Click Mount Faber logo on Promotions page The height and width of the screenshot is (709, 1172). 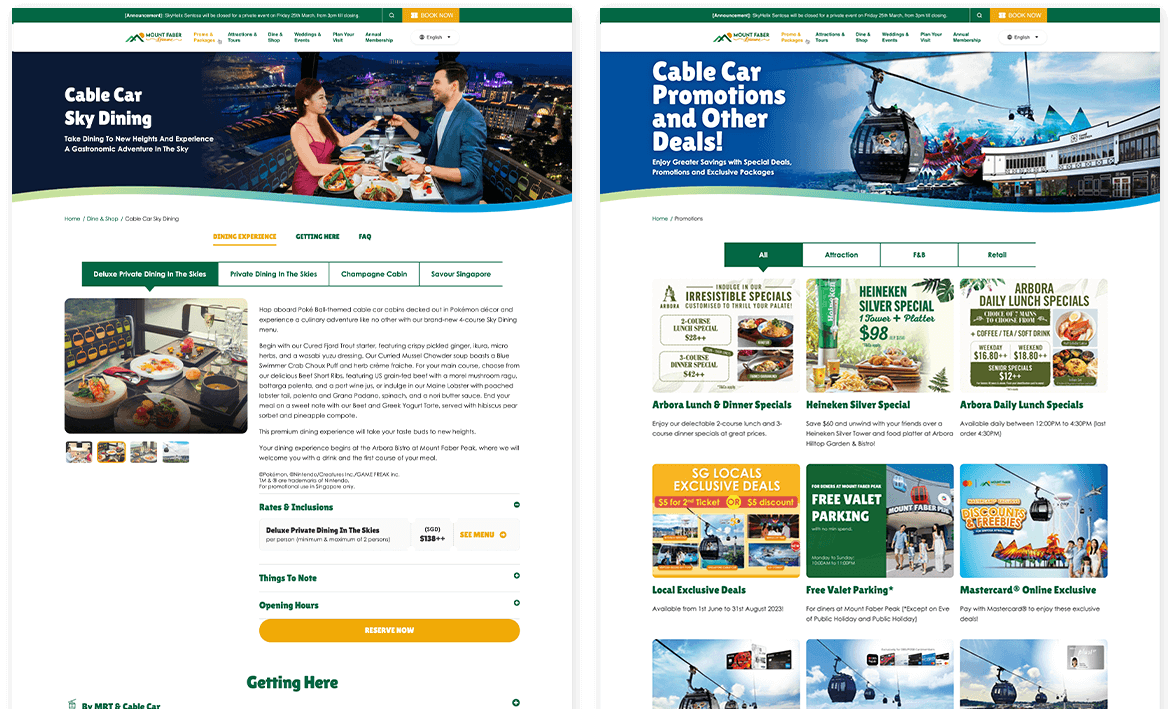(741, 37)
